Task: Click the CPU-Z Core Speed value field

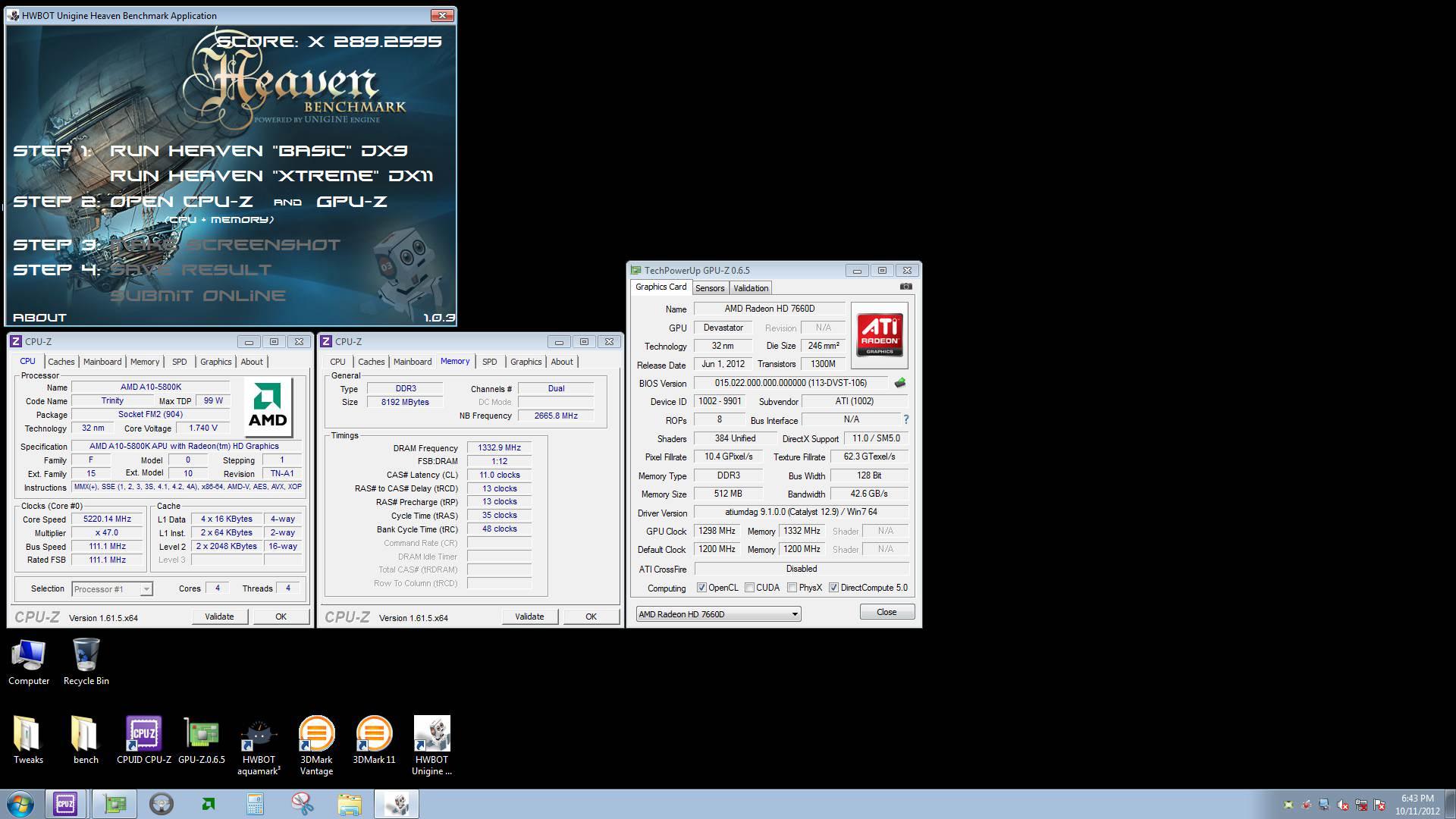Action: [x=108, y=519]
